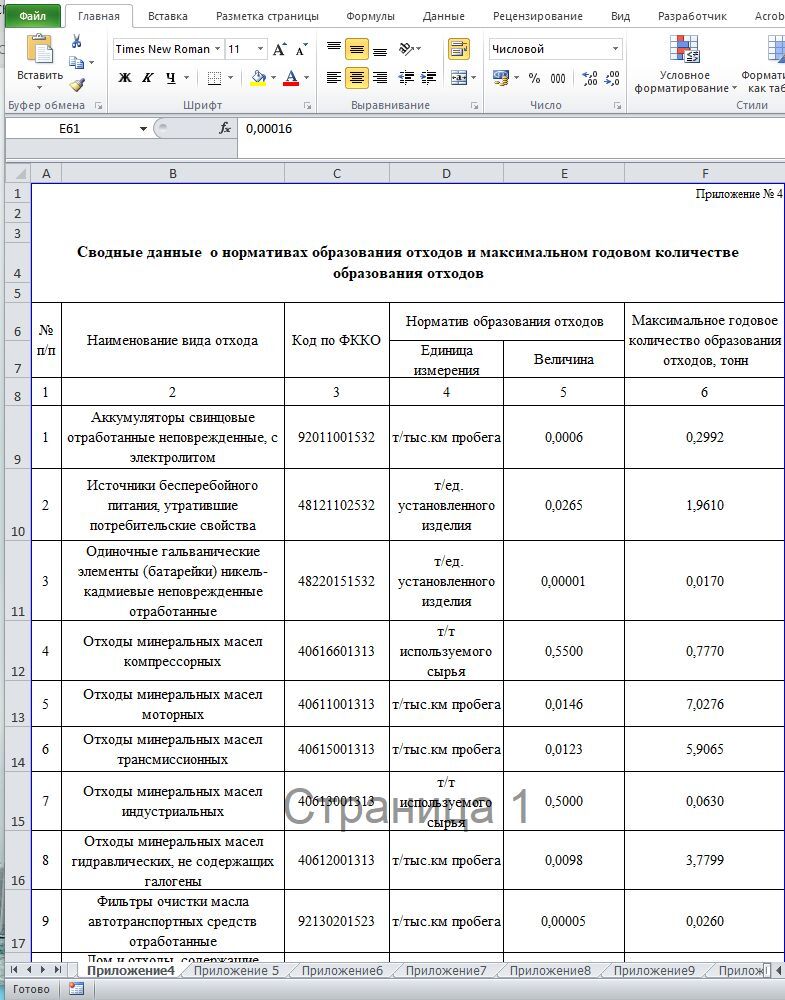The image size is (785, 1000).
Task: Click the text orientation icon
Action: [407, 48]
